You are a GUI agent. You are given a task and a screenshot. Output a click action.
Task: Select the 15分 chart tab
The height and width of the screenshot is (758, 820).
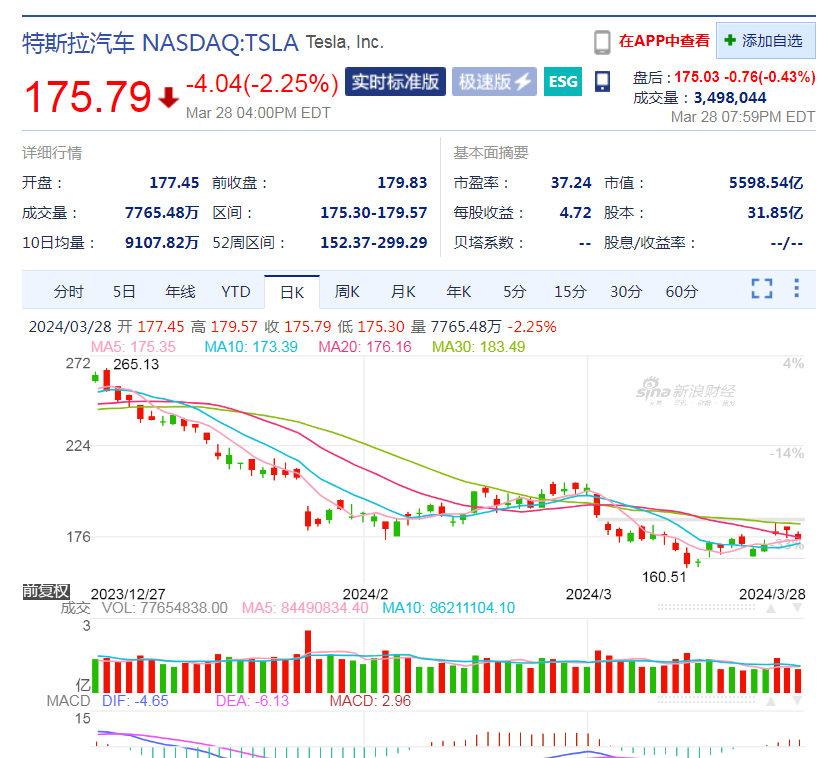pos(570,291)
